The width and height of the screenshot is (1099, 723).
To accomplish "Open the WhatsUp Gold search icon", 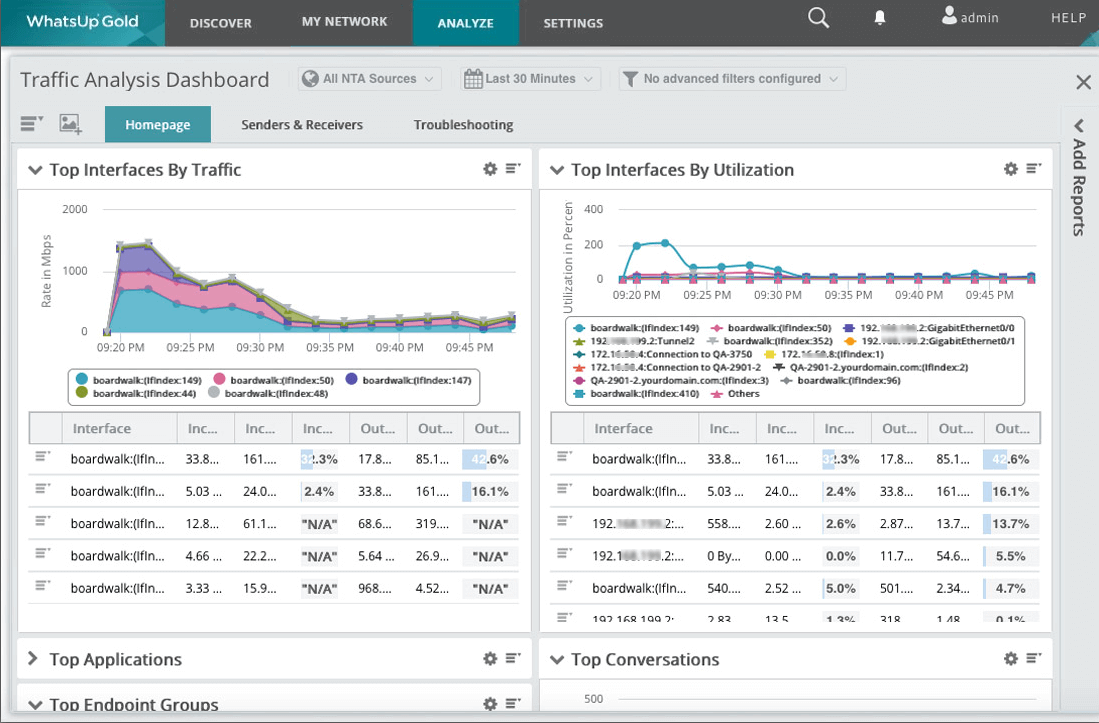I will pos(818,17).
